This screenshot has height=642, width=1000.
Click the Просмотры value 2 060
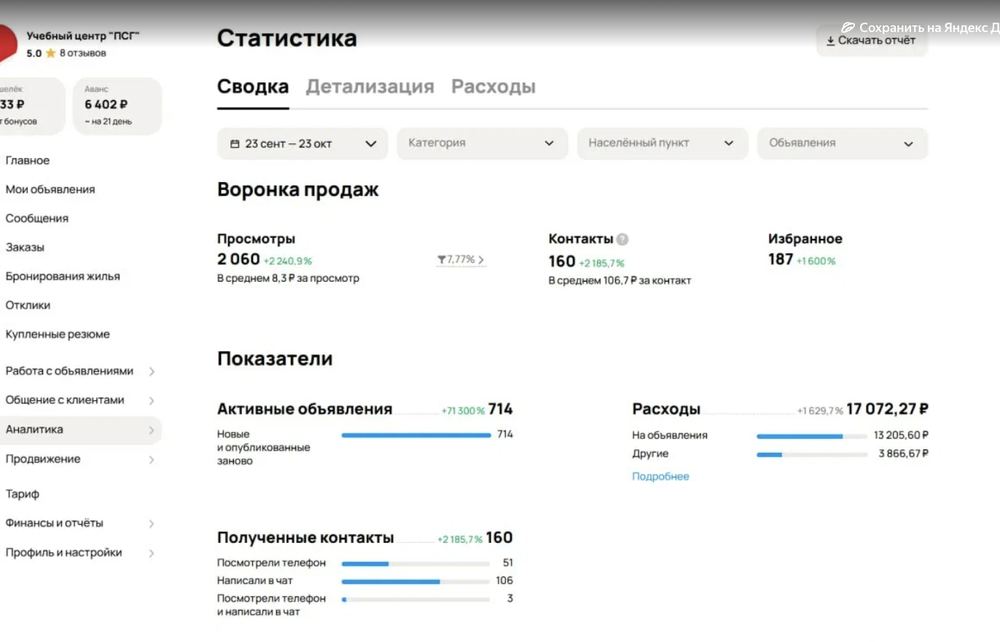[239, 259]
